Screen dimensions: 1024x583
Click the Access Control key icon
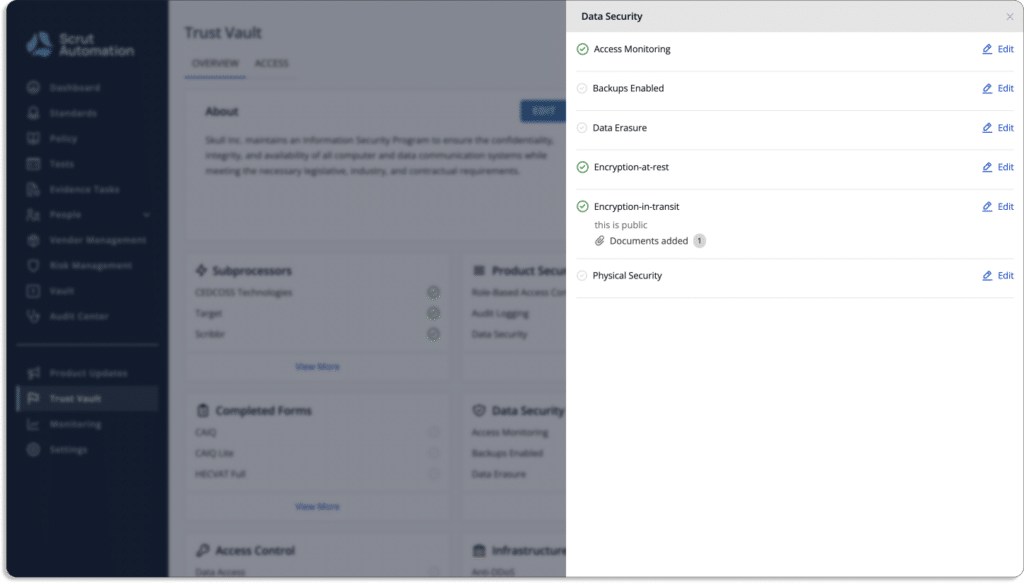[x=202, y=550]
